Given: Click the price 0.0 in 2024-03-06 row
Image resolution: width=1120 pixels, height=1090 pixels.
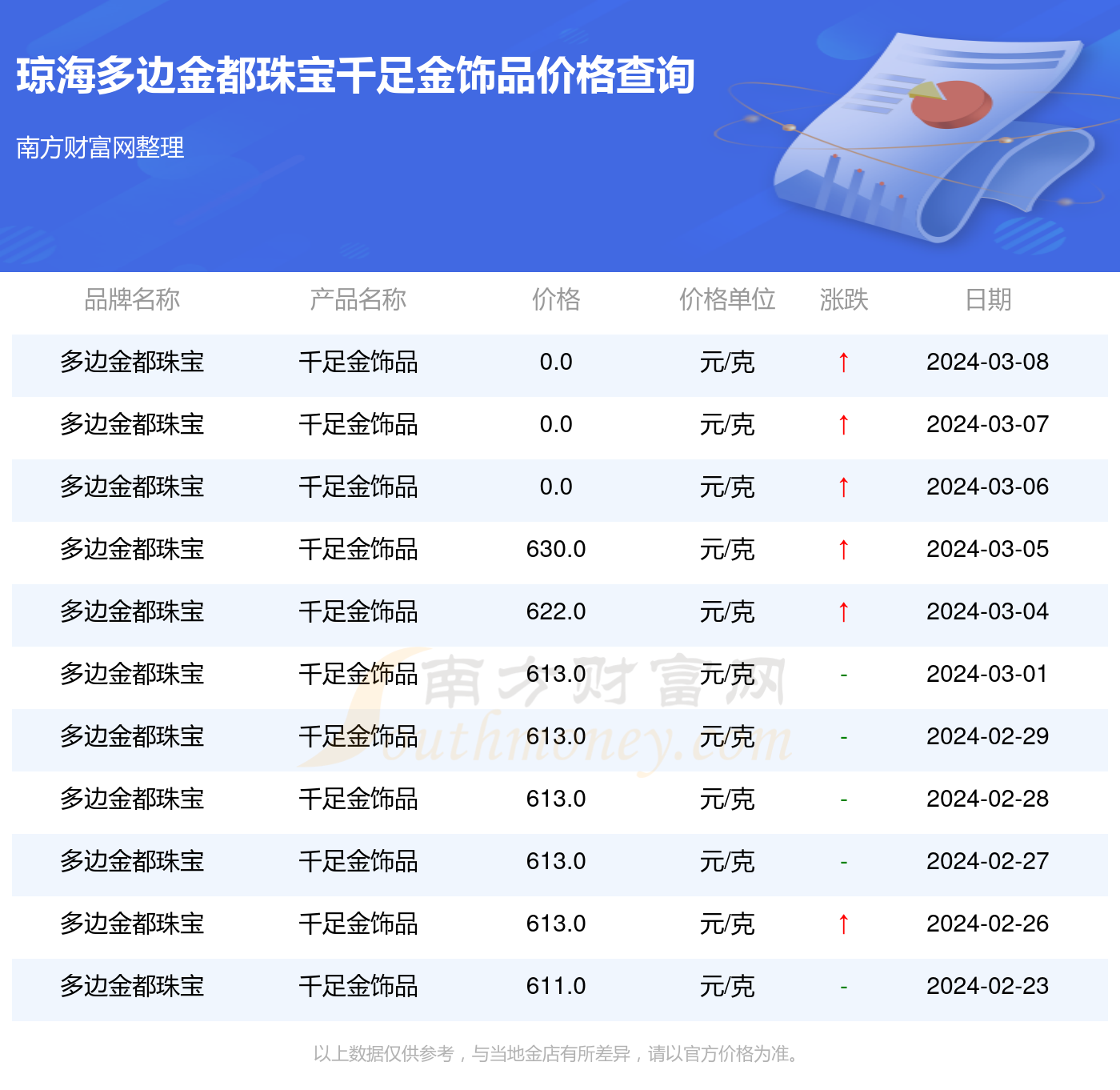Looking at the screenshot, I should 556,487.
